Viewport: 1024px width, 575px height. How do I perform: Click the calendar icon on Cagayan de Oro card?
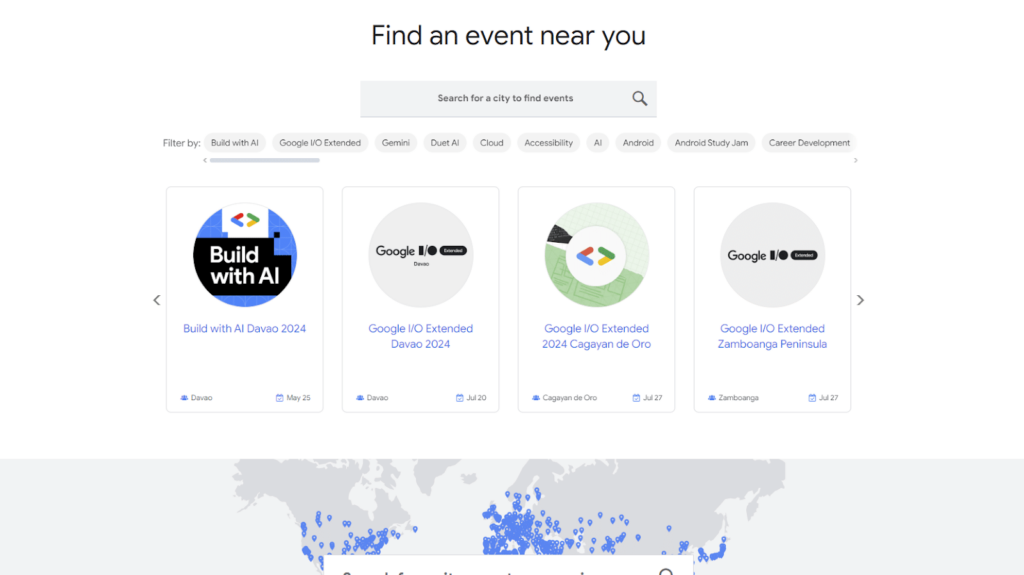(x=636, y=397)
